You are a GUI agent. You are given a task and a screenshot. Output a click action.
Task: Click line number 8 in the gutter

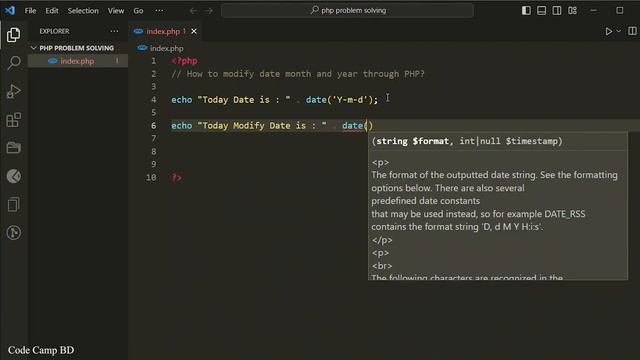pyautogui.click(x=153, y=151)
